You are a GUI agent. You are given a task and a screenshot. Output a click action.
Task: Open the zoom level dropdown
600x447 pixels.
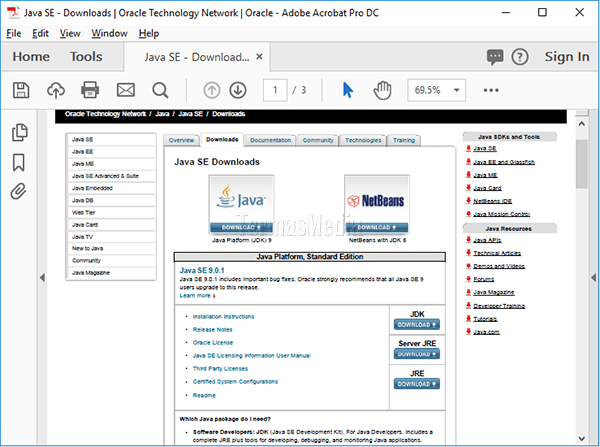point(457,90)
